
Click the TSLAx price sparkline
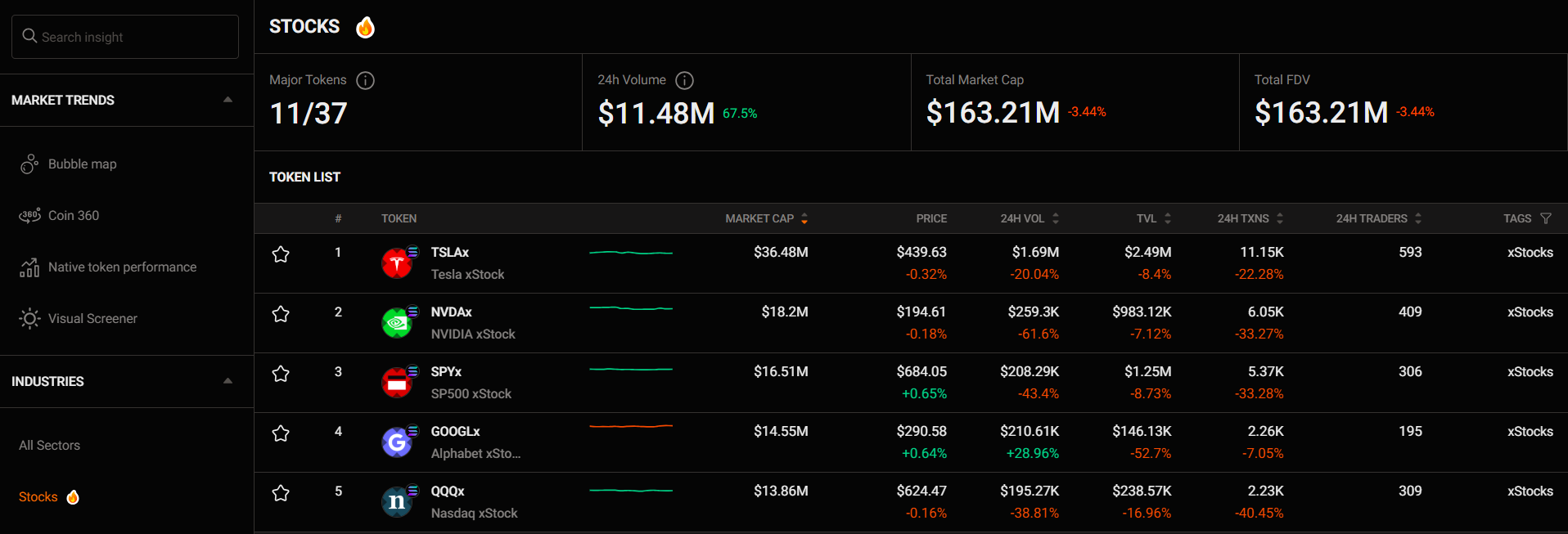631,253
